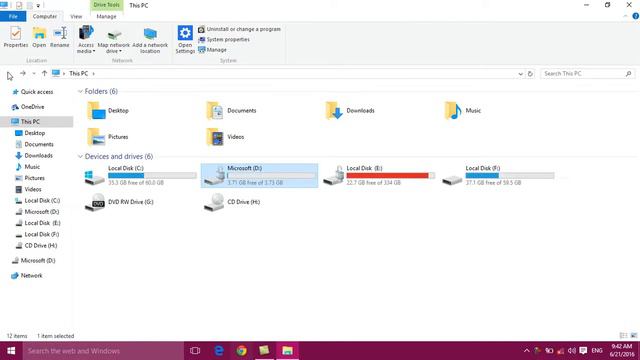Select the Local Disk (E:) drive tile
This screenshot has width=640, height=360.
pyautogui.click(x=379, y=176)
